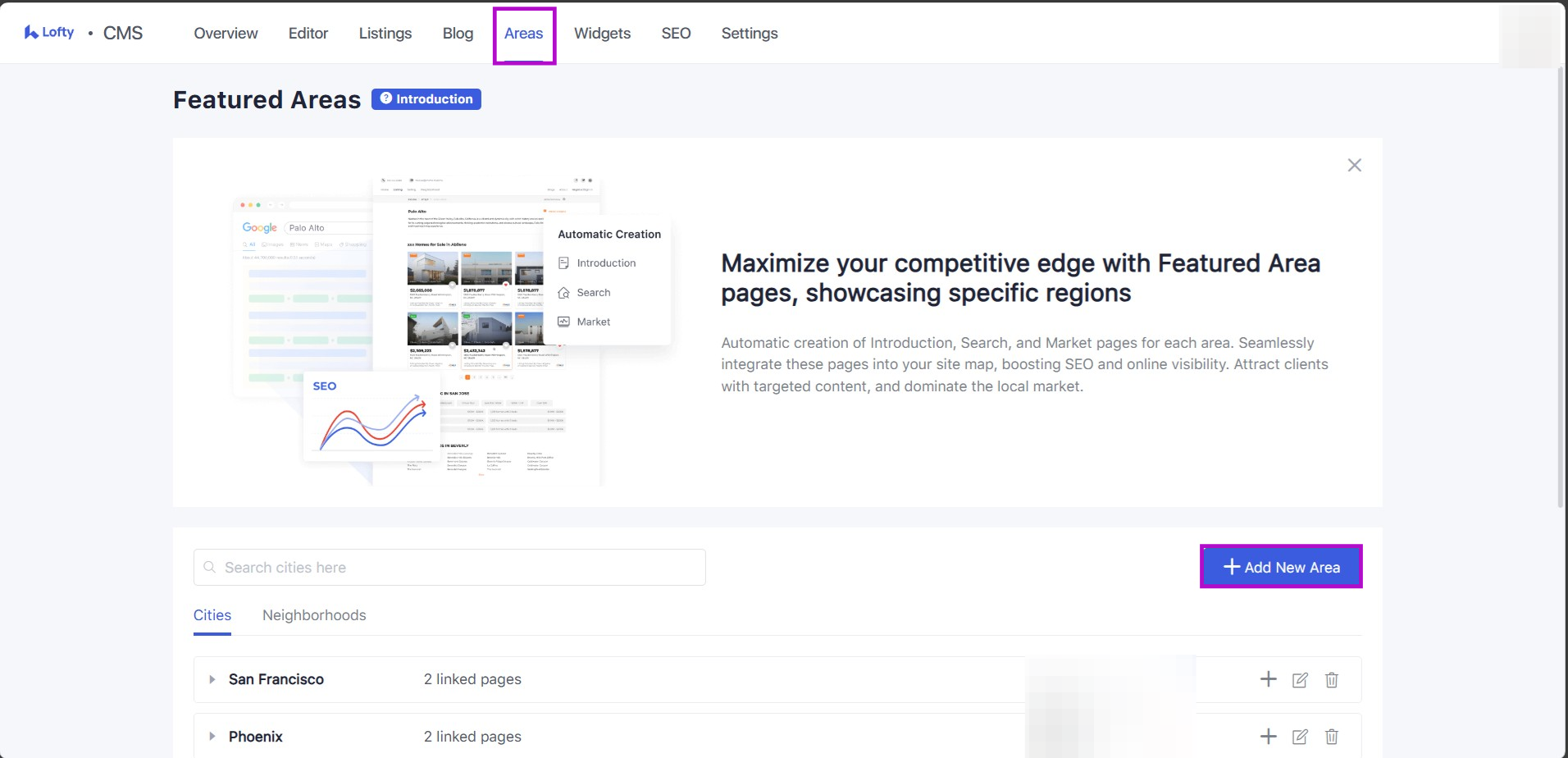Click the Lofty logo
Image resolution: width=1568 pixels, height=758 pixels.
pos(49,33)
